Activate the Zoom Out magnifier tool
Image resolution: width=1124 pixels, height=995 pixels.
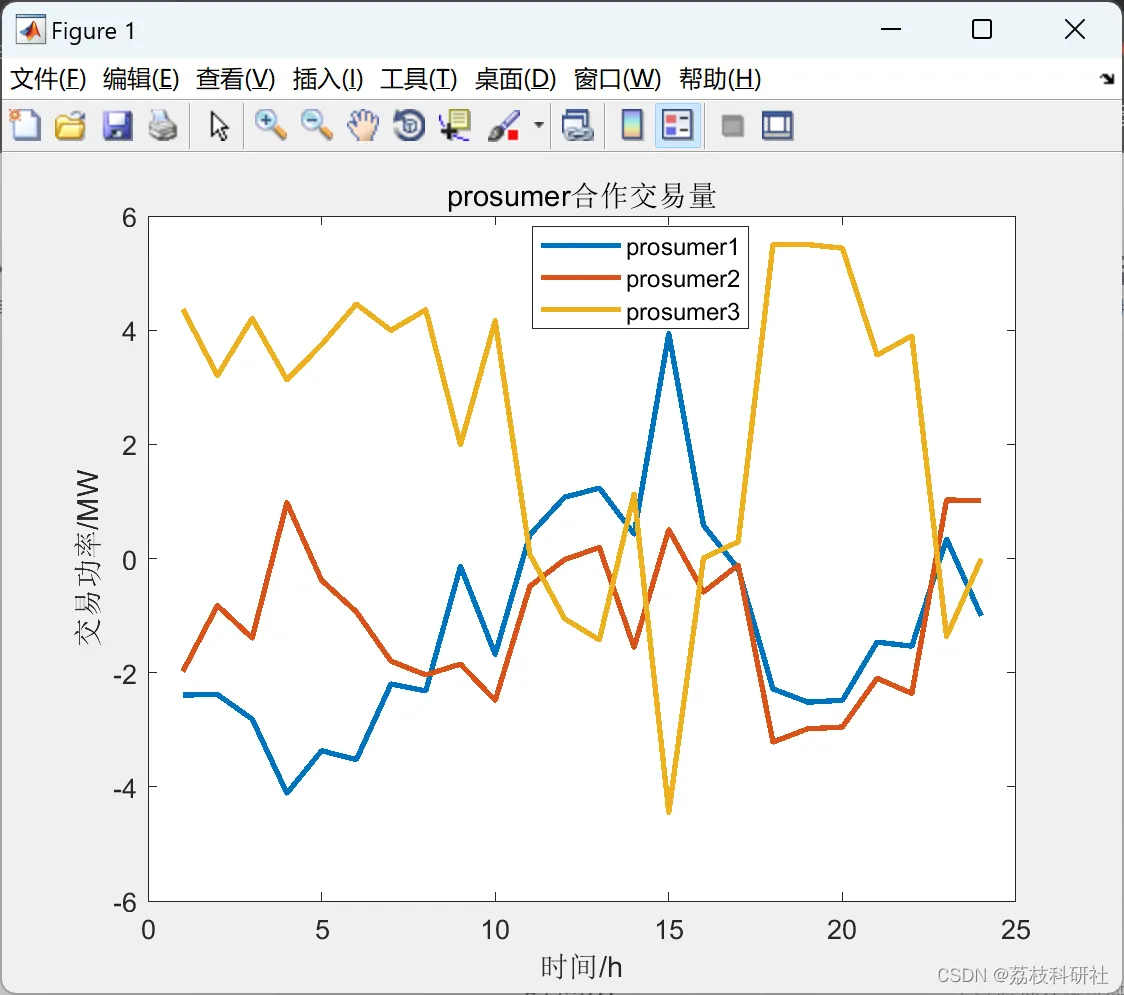[x=316, y=125]
